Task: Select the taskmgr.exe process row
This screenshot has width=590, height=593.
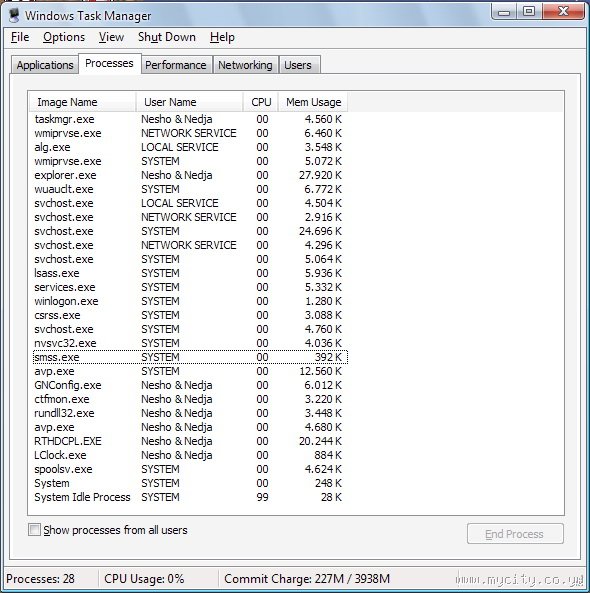Action: click(190, 119)
